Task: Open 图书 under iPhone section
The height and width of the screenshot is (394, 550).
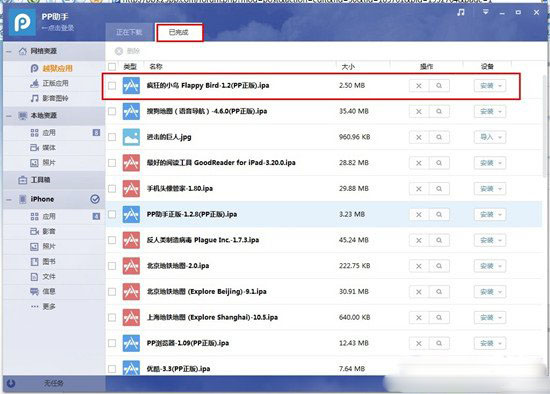Action: pos(49,262)
